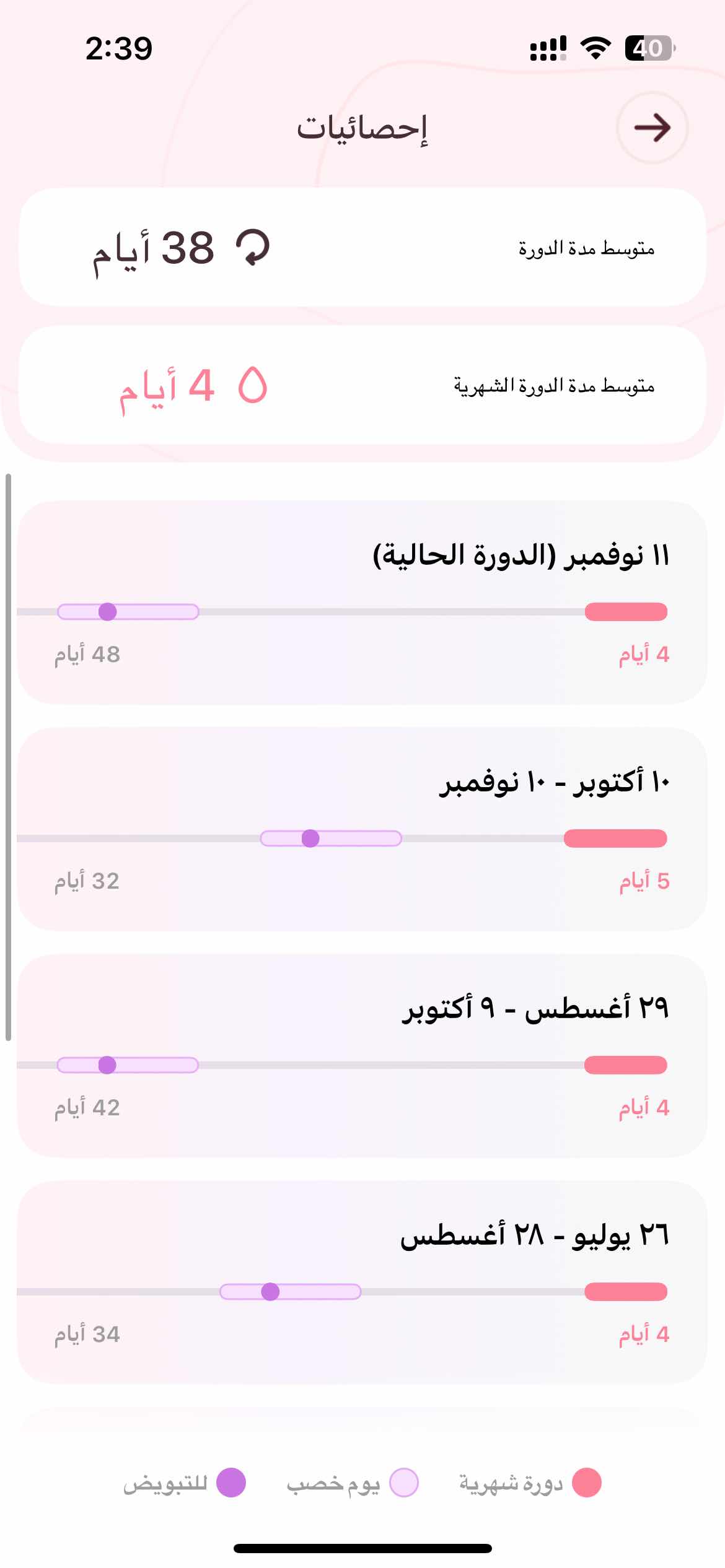Tap the pink drop icon beside 4
This screenshot has width=725, height=1568.
click(x=253, y=385)
